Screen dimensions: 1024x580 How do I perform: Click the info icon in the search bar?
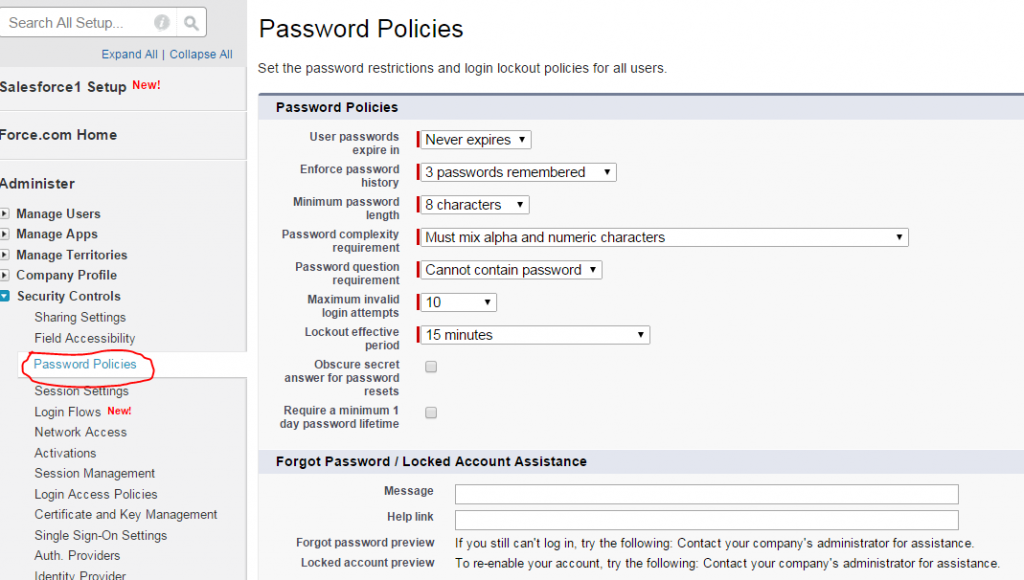click(x=165, y=22)
